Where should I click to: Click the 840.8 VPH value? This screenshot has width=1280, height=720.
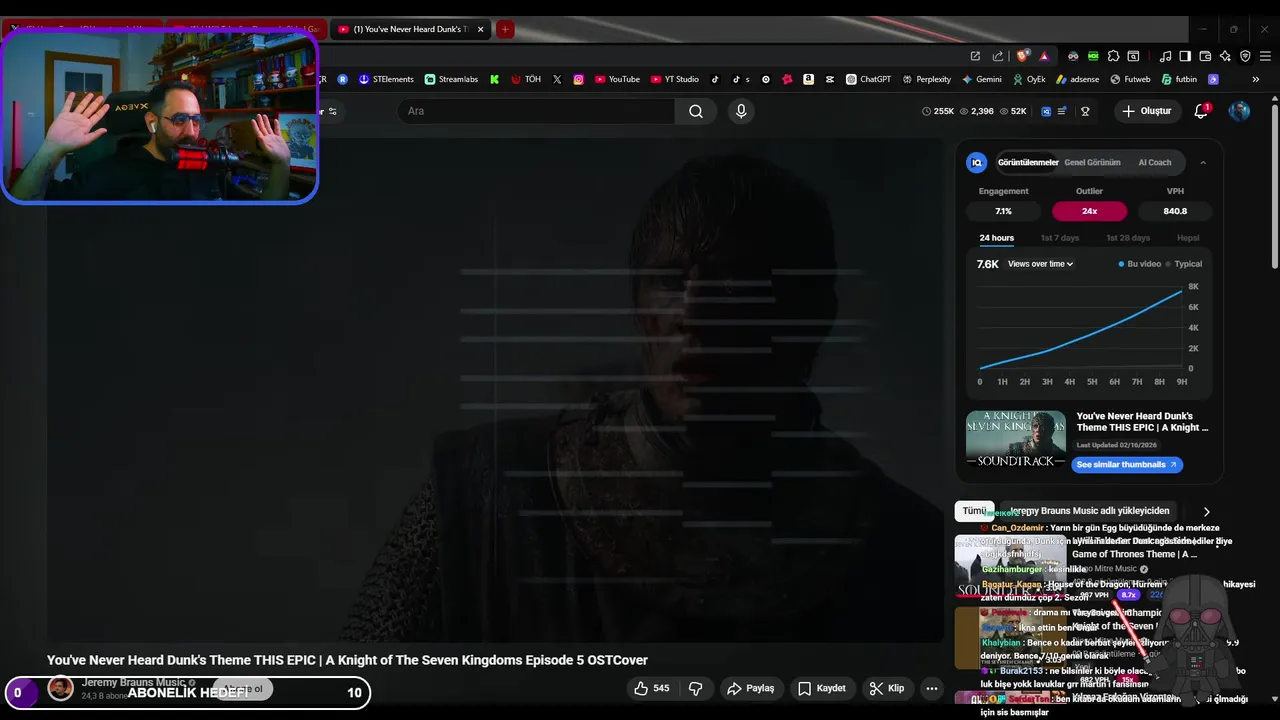pyautogui.click(x=1175, y=211)
